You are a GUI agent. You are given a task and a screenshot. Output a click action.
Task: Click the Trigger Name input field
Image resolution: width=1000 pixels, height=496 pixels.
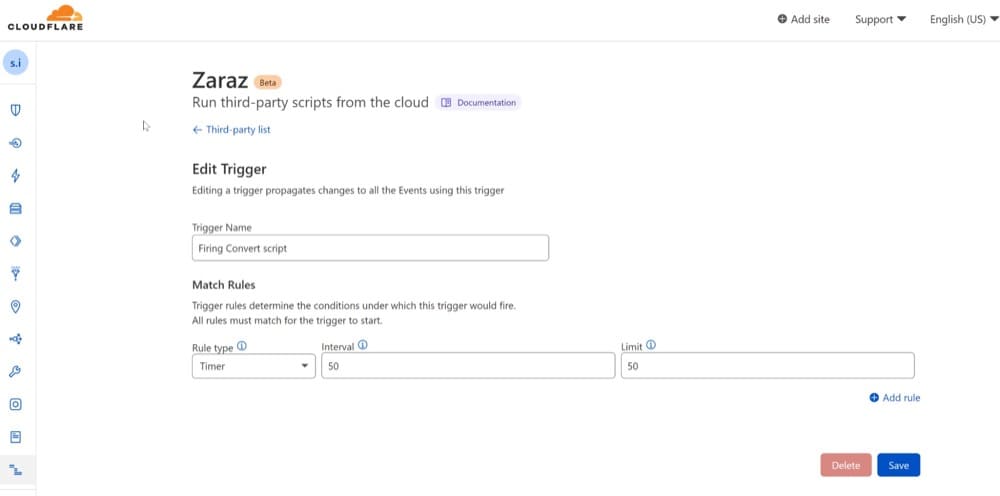coord(371,248)
